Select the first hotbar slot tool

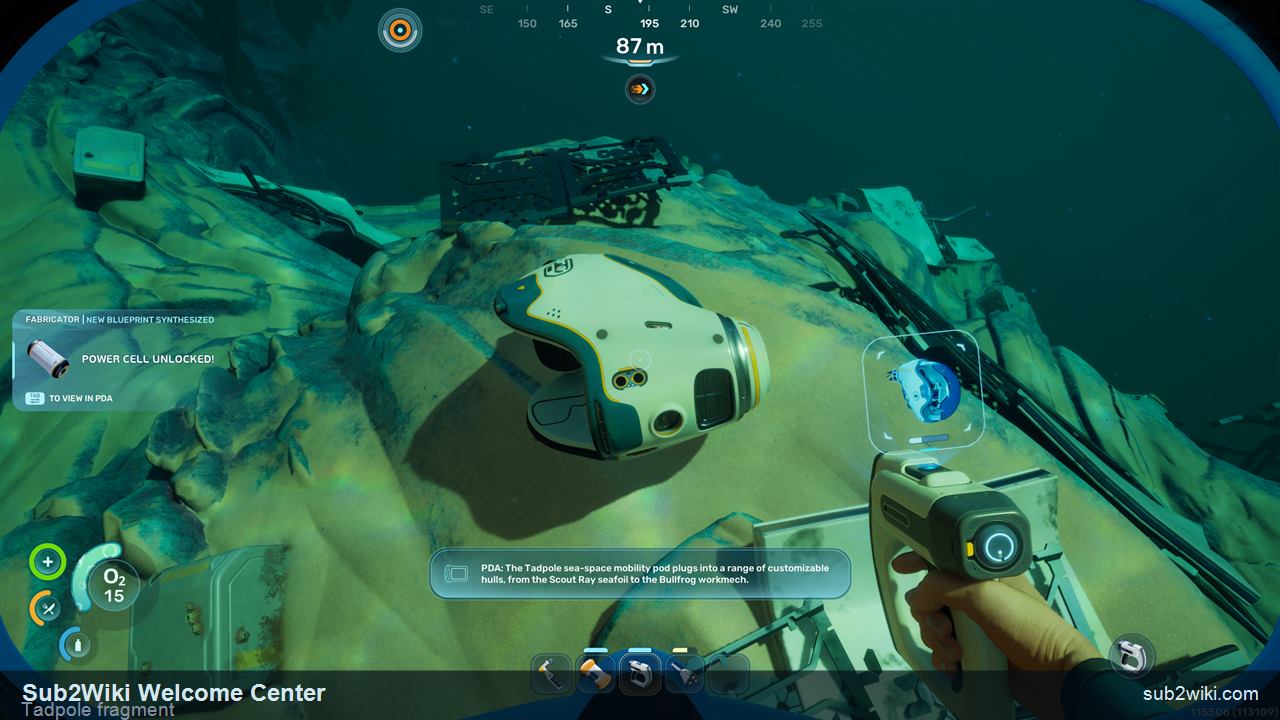pos(552,674)
